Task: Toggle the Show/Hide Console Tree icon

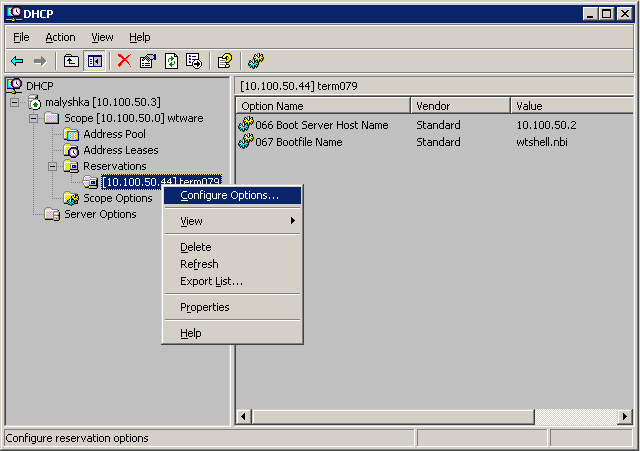Action: (x=94, y=61)
